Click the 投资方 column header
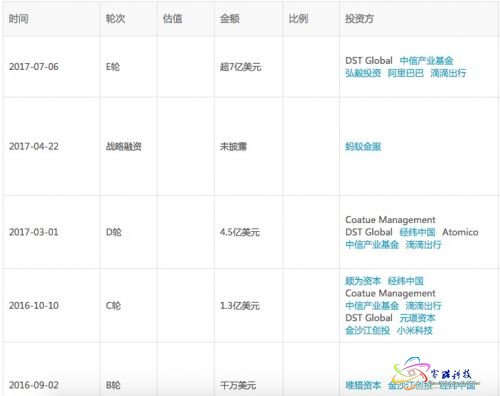Screen dimensions: 500x396 tap(359, 19)
